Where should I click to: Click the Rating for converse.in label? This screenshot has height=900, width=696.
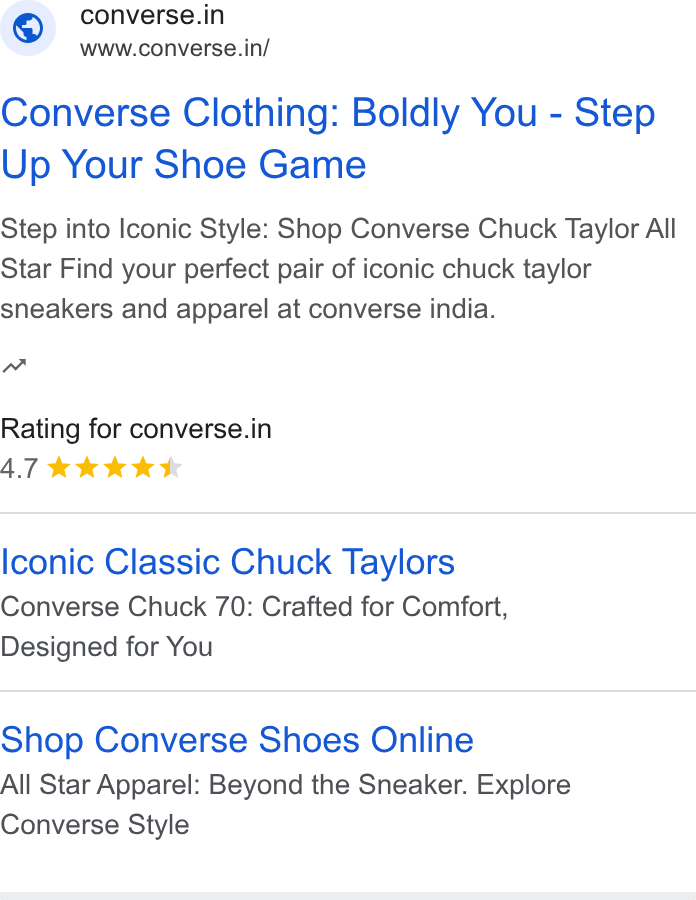[136, 429]
